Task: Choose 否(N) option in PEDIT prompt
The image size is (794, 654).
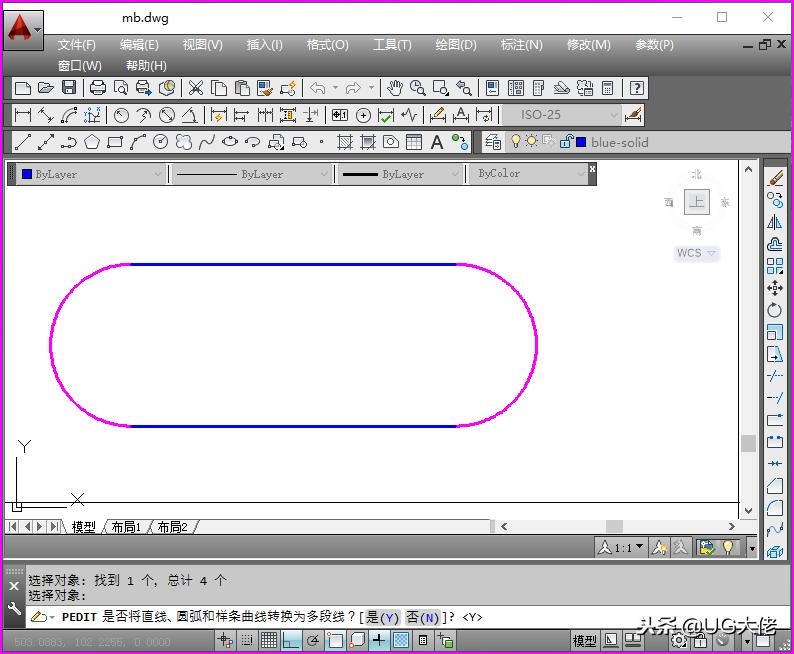Action: 422,618
